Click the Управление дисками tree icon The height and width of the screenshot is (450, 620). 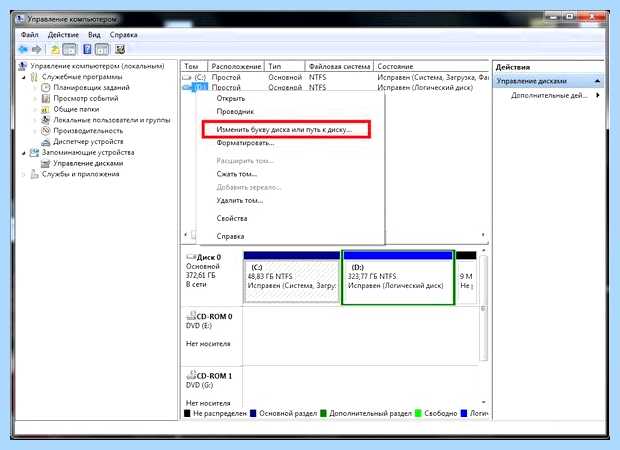tap(46, 163)
